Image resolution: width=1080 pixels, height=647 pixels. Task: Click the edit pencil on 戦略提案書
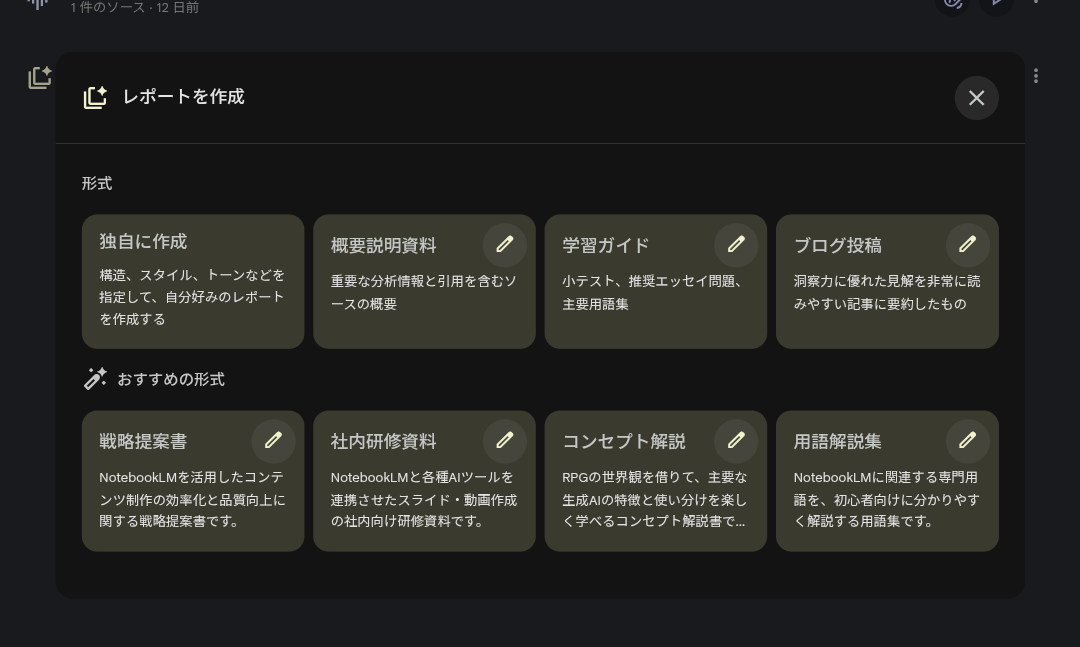click(273, 440)
